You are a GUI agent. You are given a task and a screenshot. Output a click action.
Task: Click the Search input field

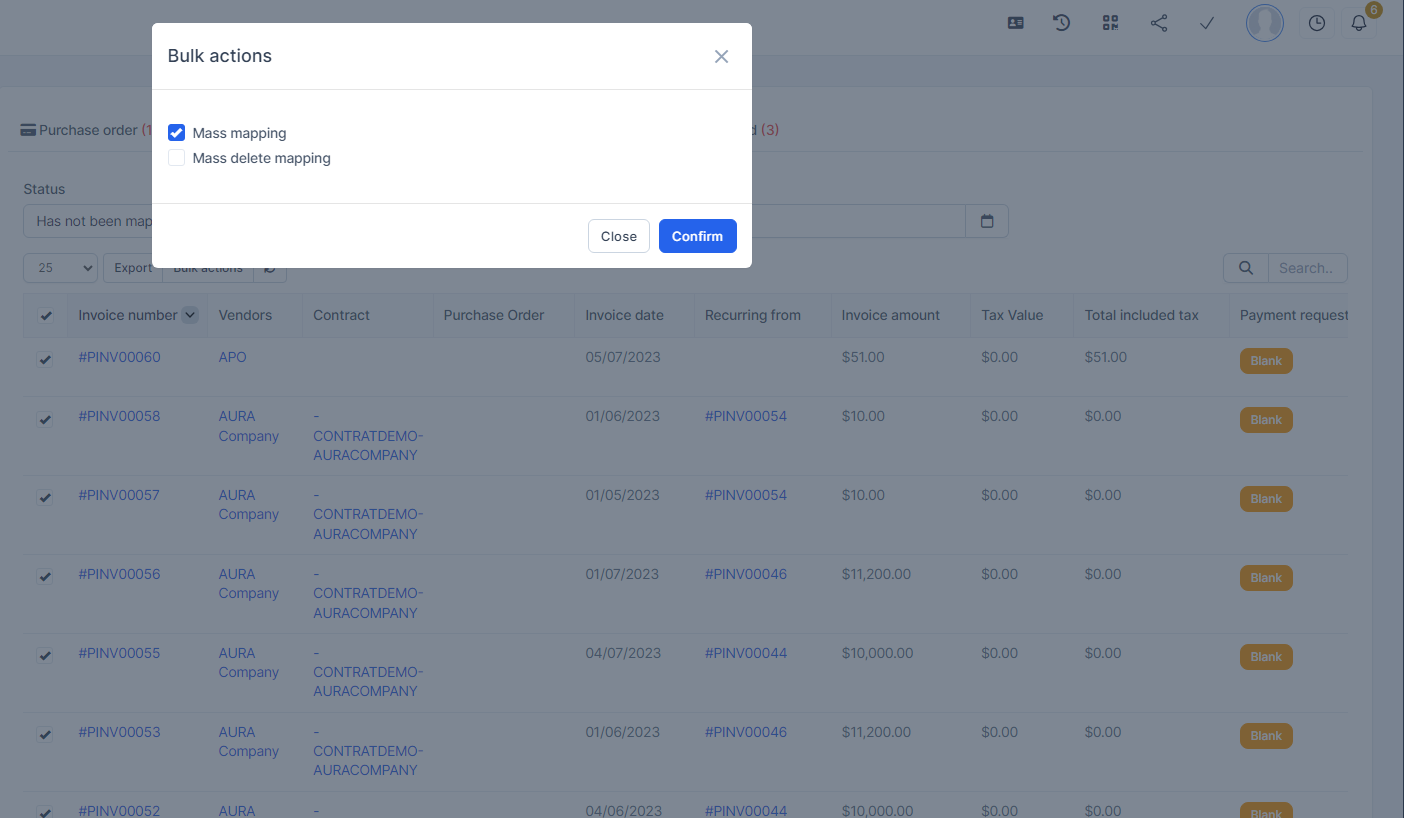pyautogui.click(x=1306, y=268)
